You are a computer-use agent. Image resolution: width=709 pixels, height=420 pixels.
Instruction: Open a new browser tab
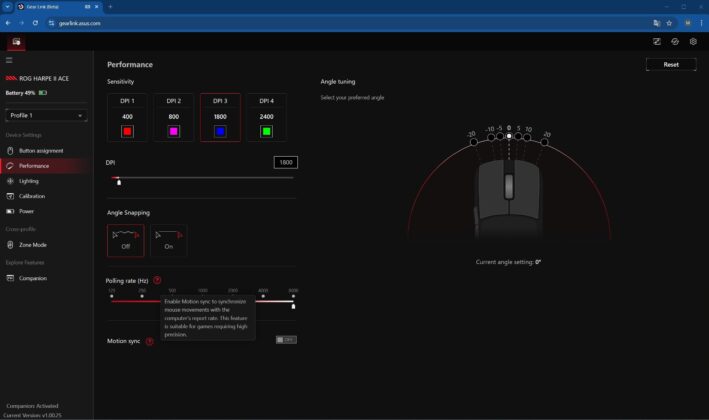[110, 7]
